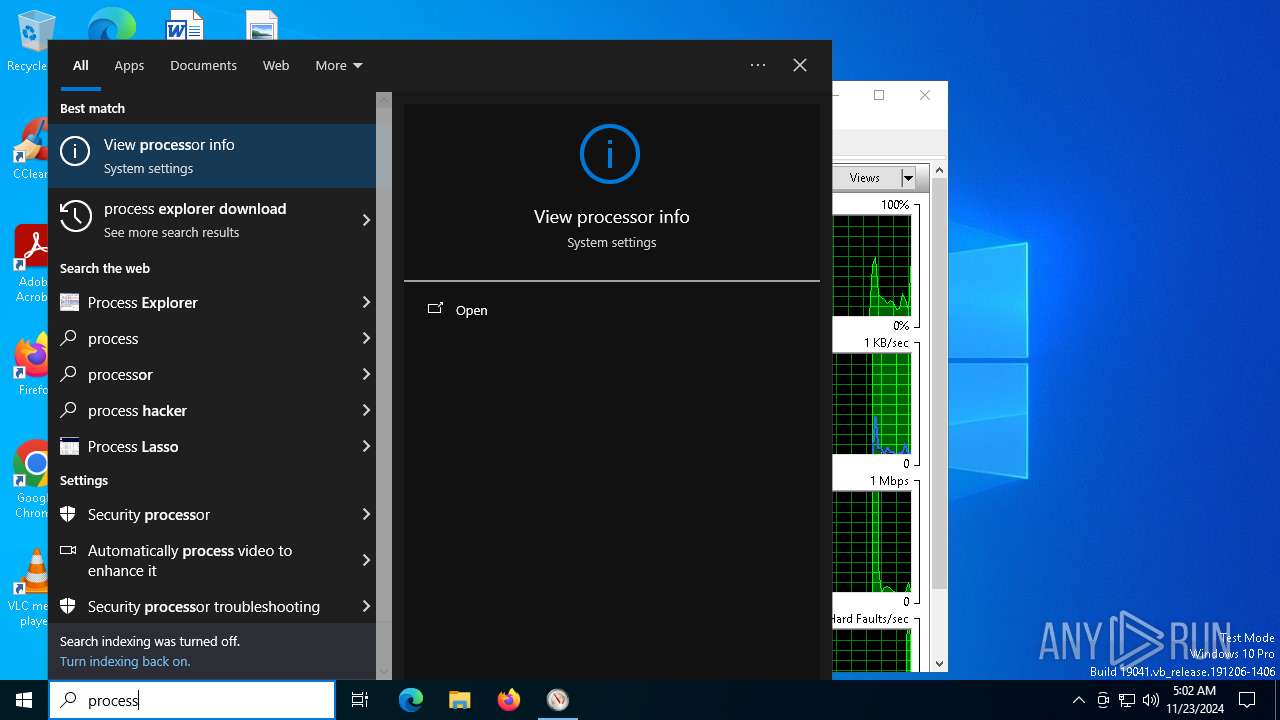Switch to the All search tab

[x=81, y=65]
